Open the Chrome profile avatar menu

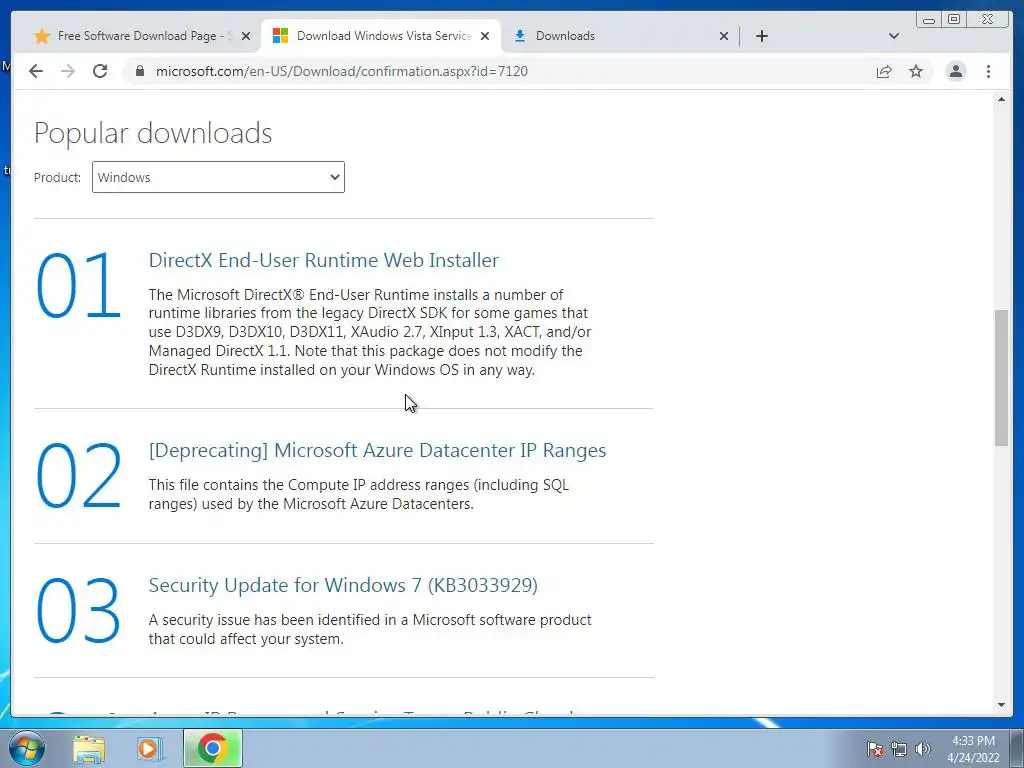[955, 71]
